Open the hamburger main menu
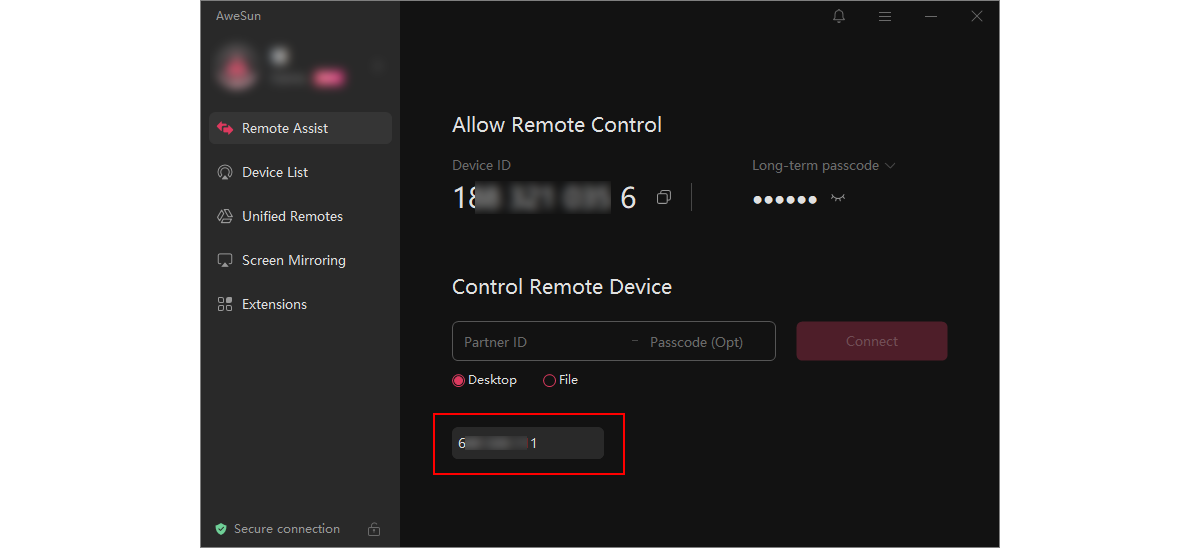 (885, 16)
